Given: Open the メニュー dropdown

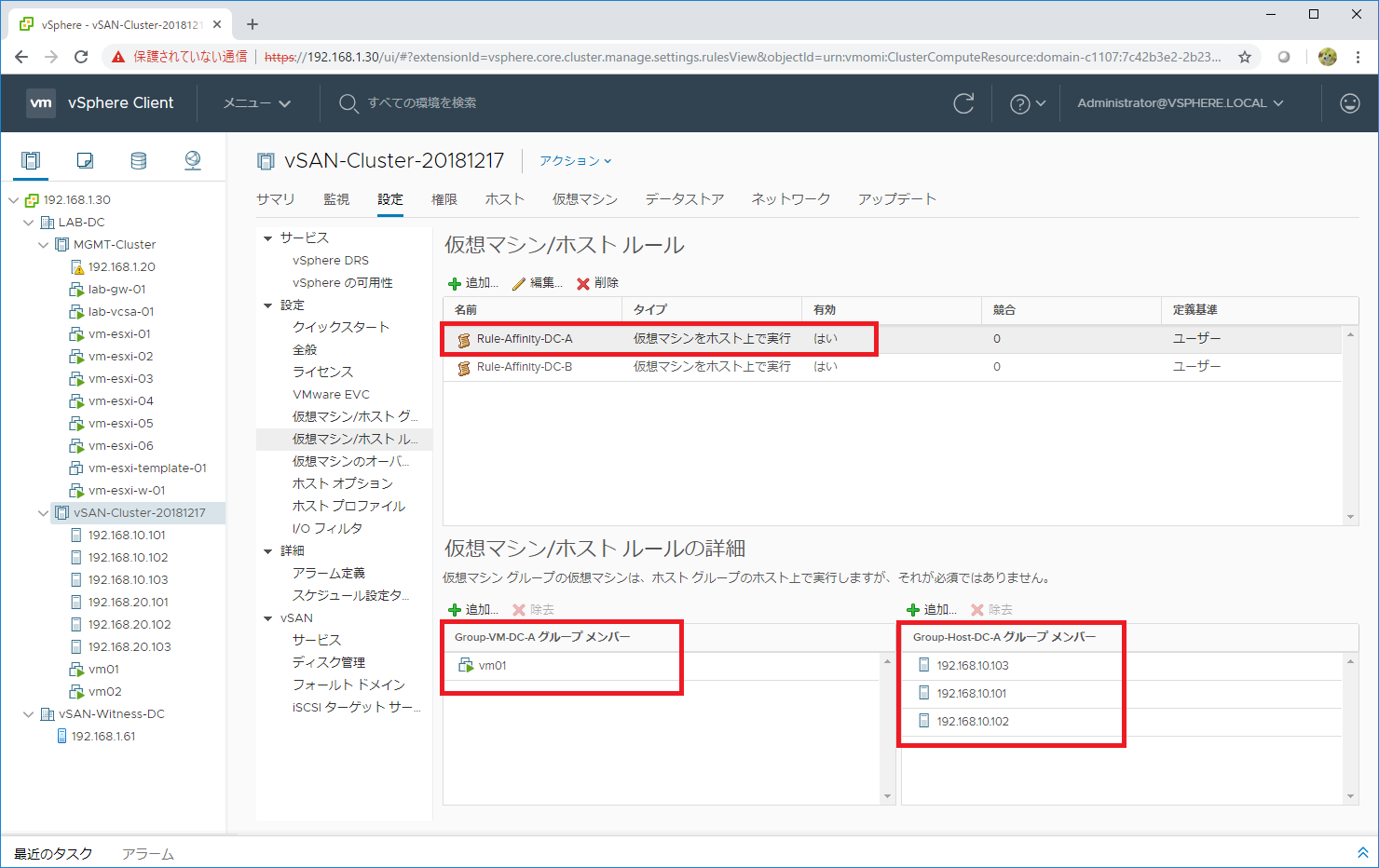Looking at the screenshot, I should click(x=257, y=103).
